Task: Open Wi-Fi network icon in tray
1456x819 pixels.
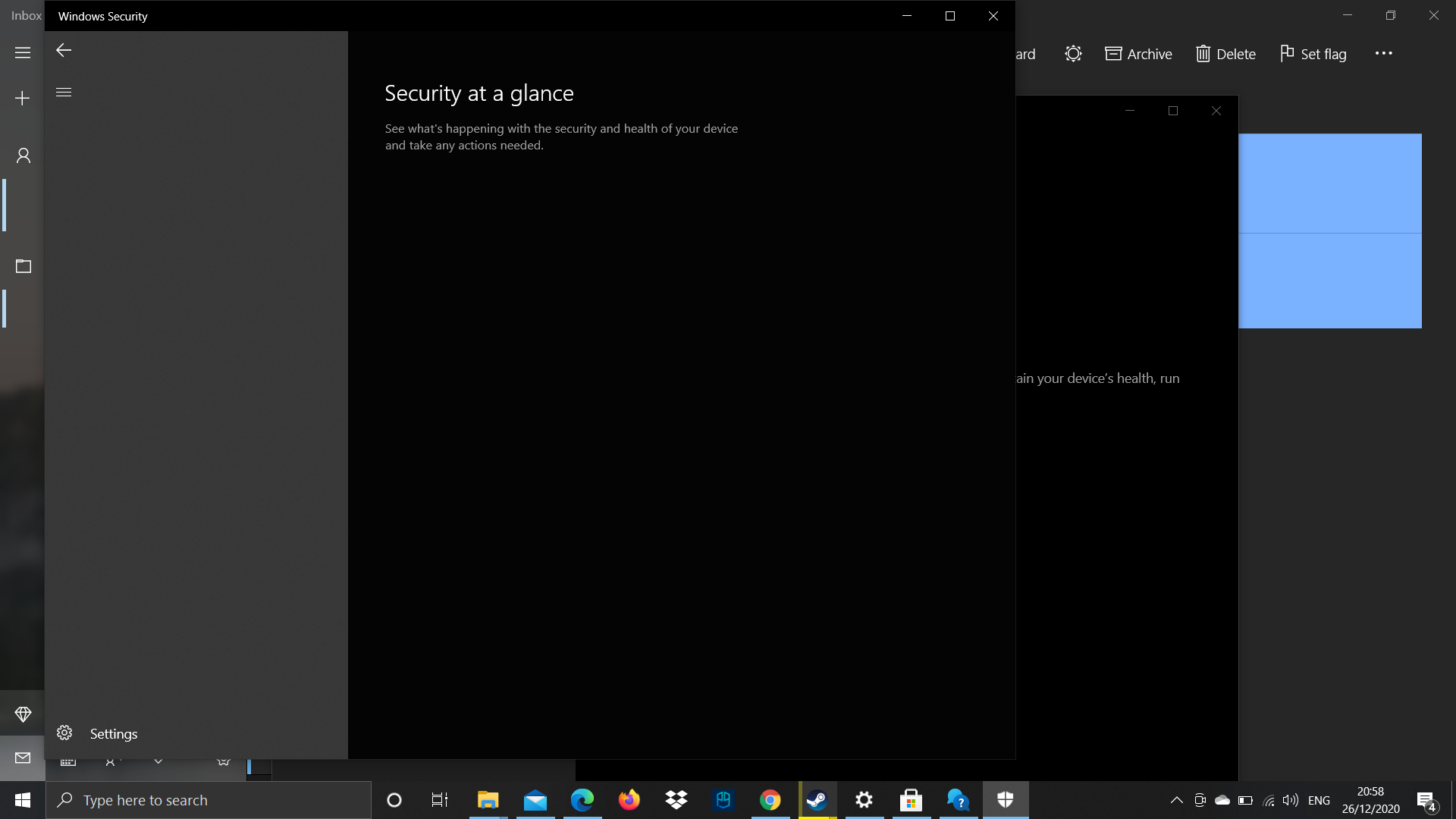Action: coord(1268,800)
